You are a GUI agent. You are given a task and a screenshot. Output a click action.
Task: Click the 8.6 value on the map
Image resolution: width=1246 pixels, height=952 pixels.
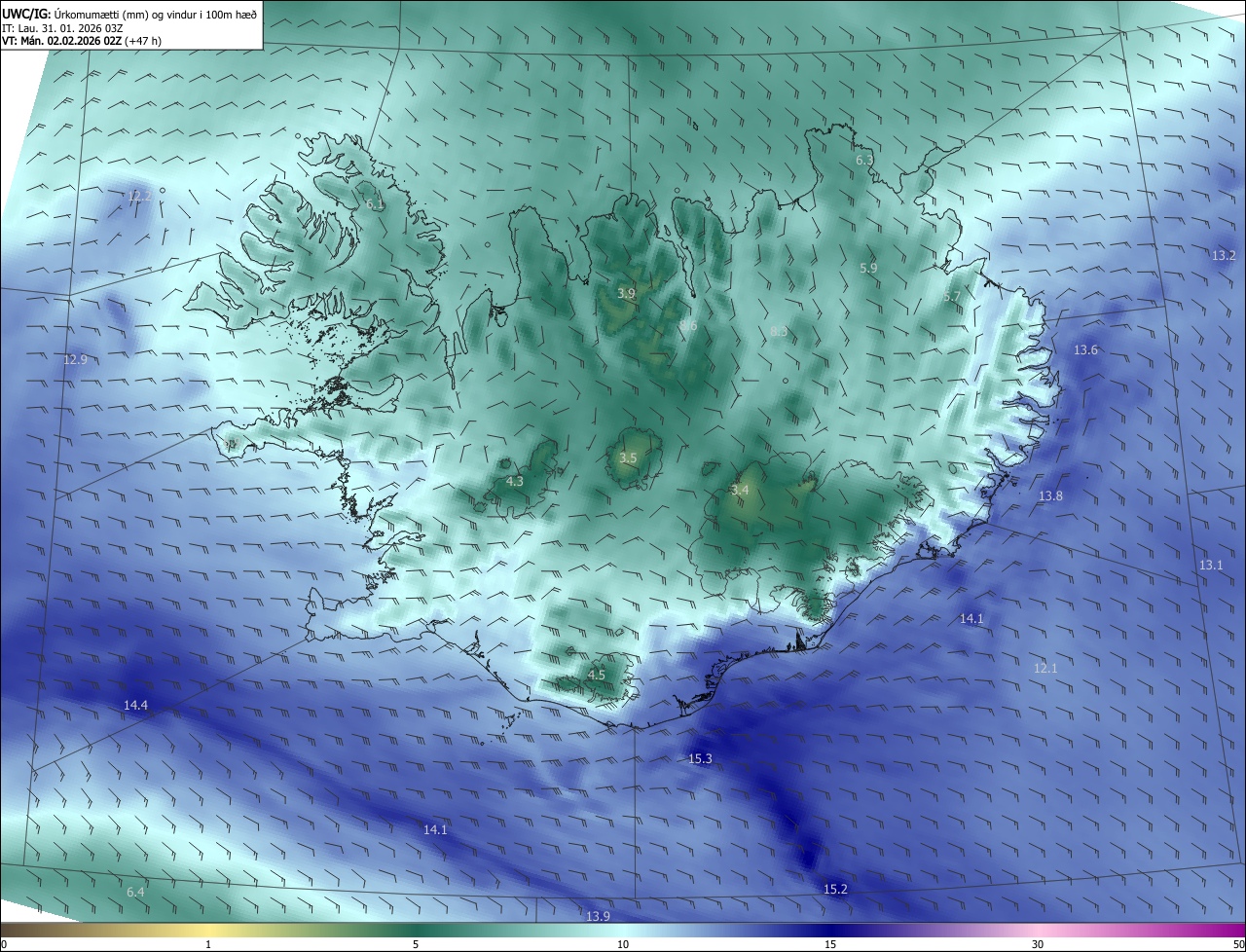point(688,326)
